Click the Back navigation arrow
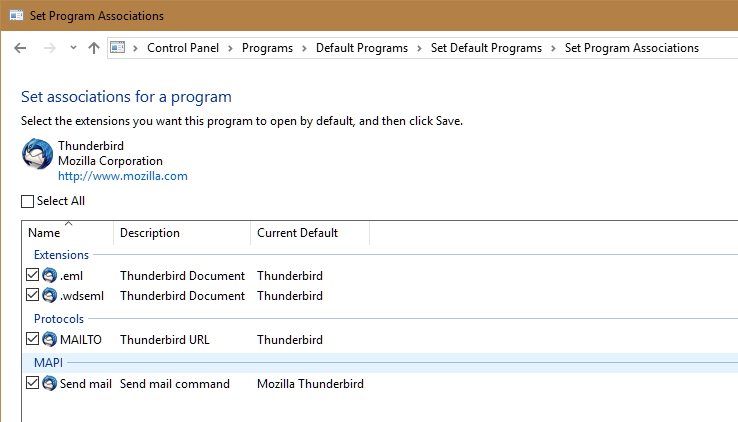738x422 pixels. [20, 48]
